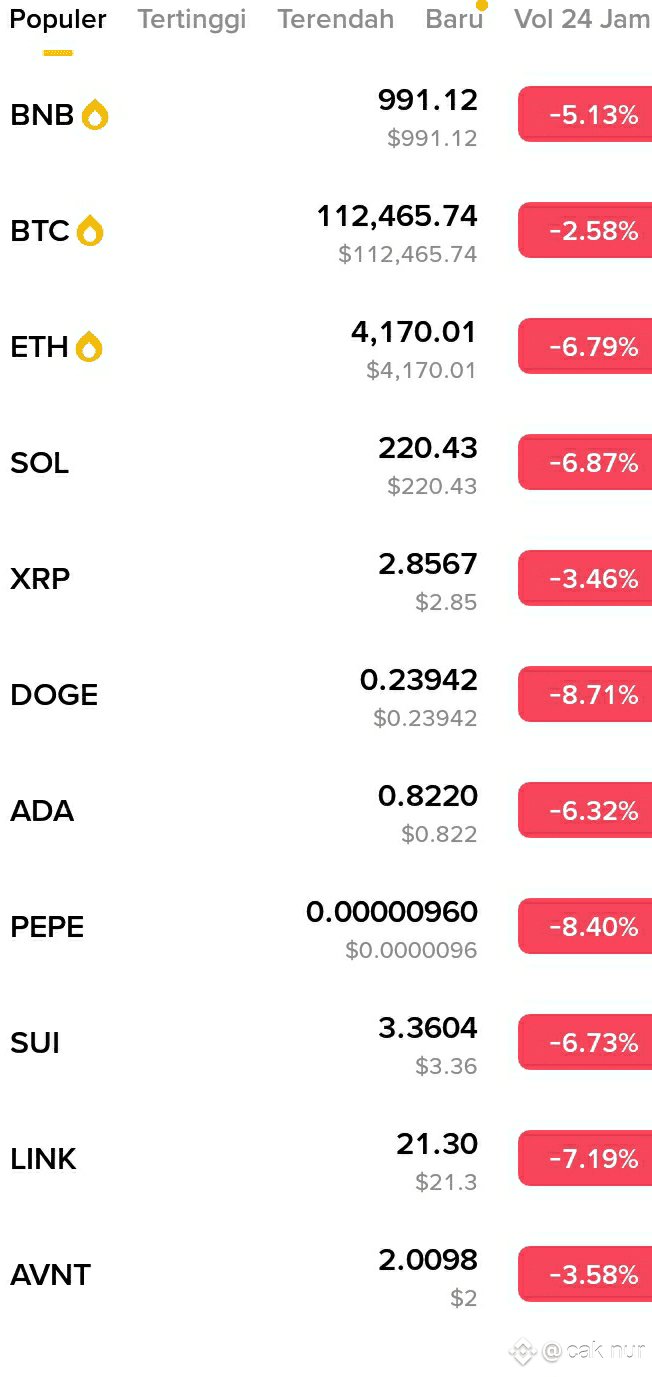Tap the DOGE -8.71% change badge
The image size is (652, 1377).
585,695
